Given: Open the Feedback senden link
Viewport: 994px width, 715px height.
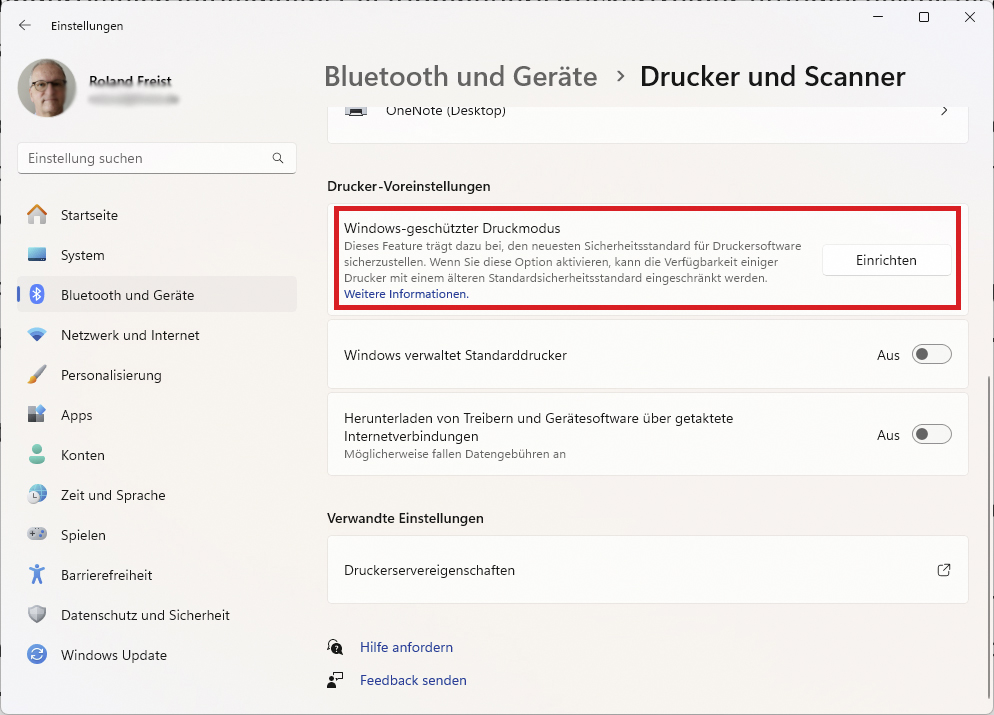Looking at the screenshot, I should (x=413, y=680).
